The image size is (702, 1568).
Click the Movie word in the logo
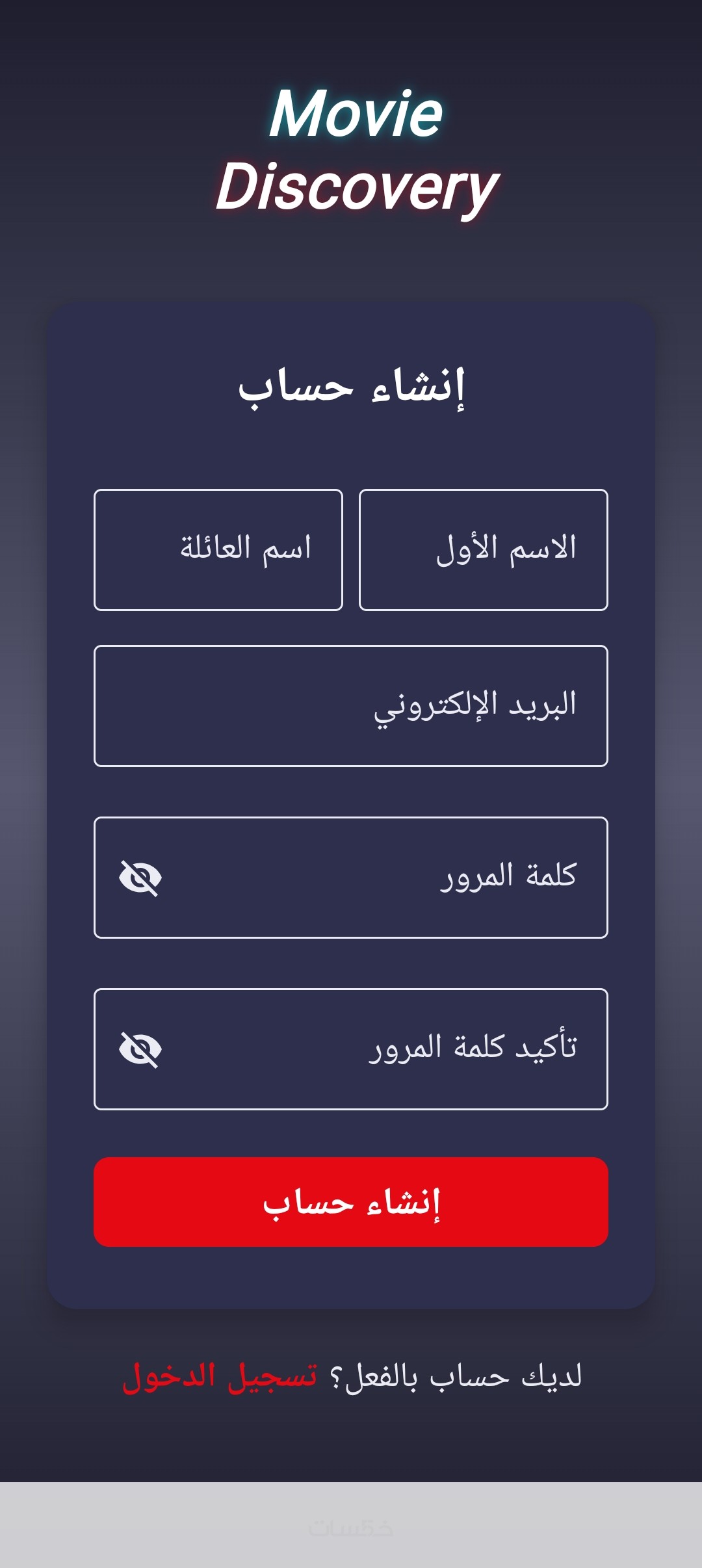[356, 114]
